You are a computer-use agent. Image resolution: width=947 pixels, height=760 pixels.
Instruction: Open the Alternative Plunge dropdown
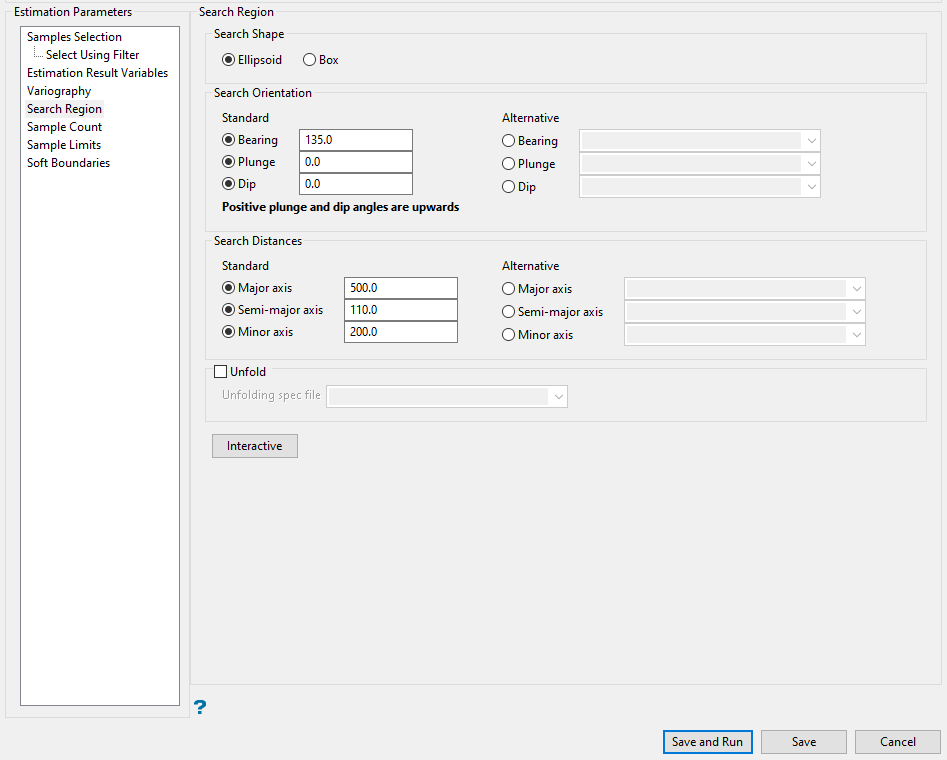point(699,164)
